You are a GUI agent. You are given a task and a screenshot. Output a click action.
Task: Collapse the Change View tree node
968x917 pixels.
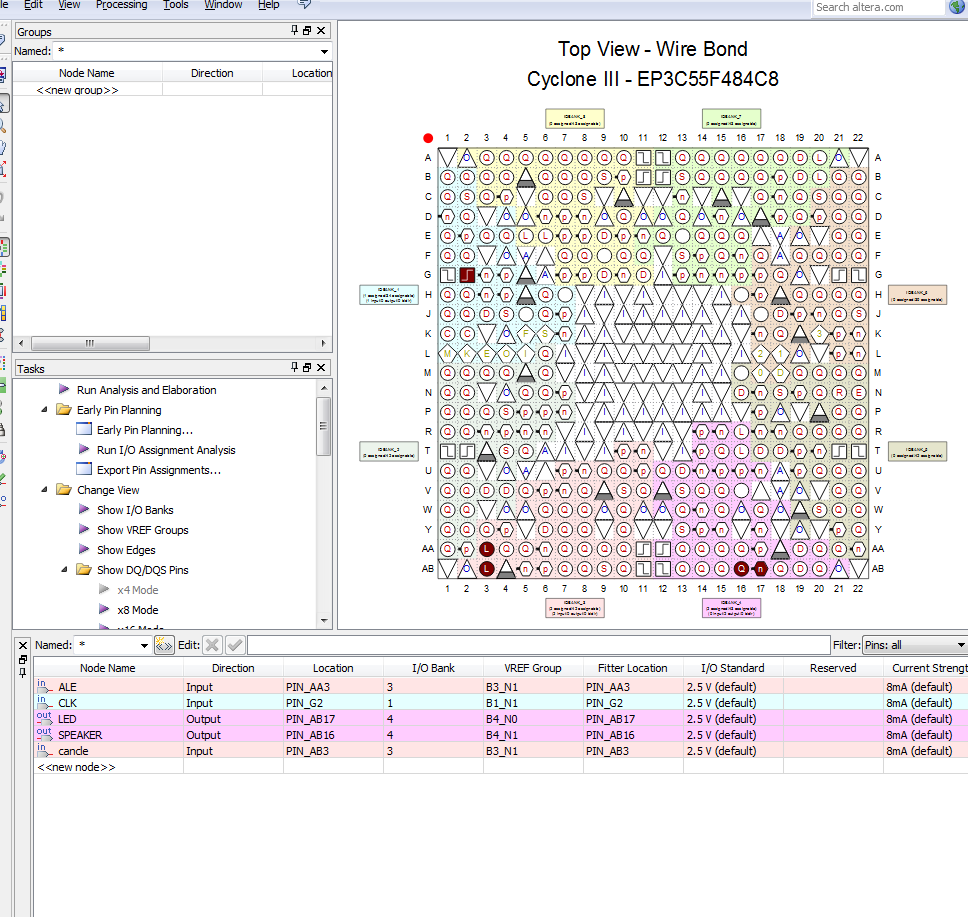click(x=44, y=490)
